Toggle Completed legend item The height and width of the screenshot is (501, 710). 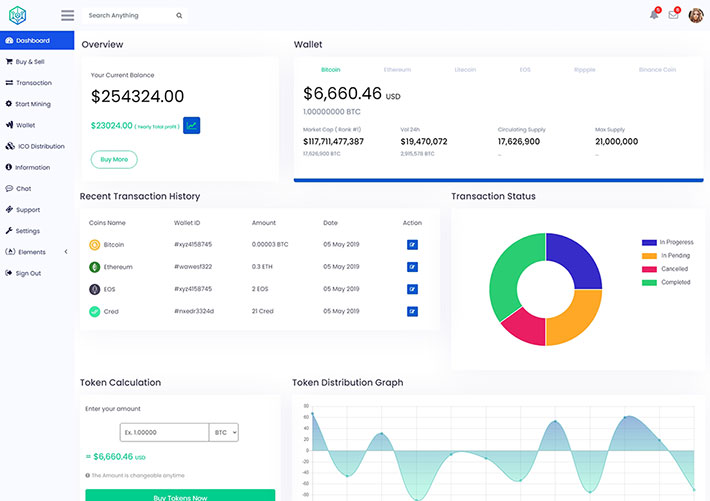(x=668, y=282)
